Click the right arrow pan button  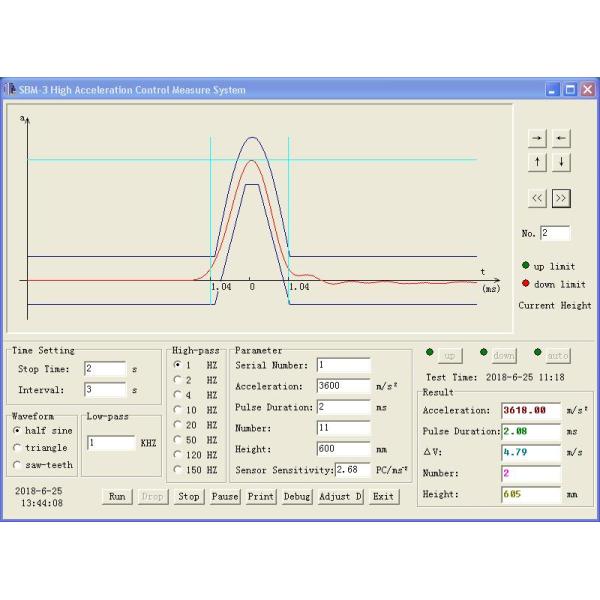point(538,138)
